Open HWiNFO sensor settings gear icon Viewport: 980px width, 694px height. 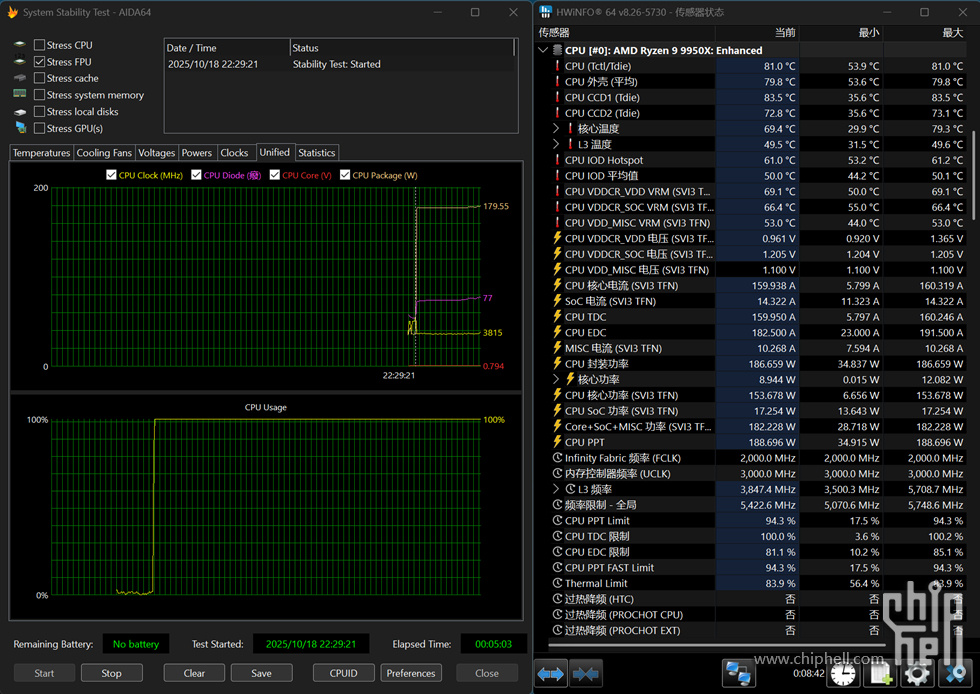pos(916,674)
